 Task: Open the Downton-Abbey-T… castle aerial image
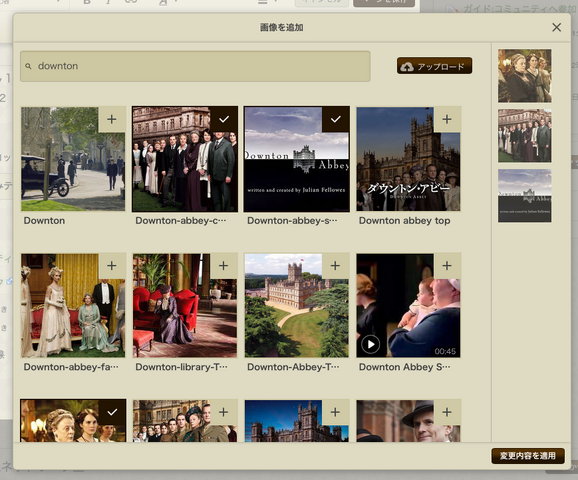pyautogui.click(x=297, y=305)
